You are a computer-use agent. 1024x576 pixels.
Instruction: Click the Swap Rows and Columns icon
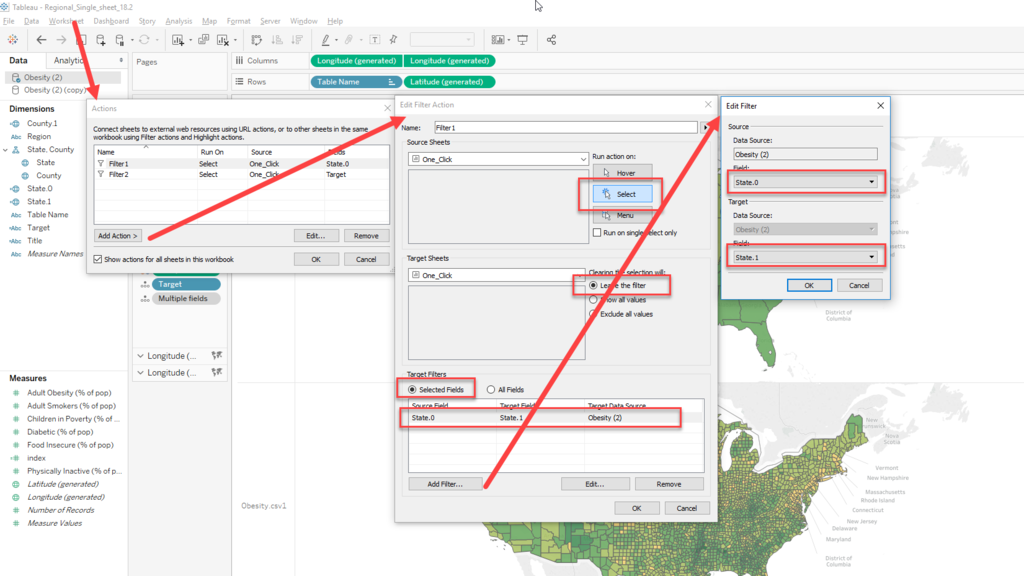(x=257, y=40)
